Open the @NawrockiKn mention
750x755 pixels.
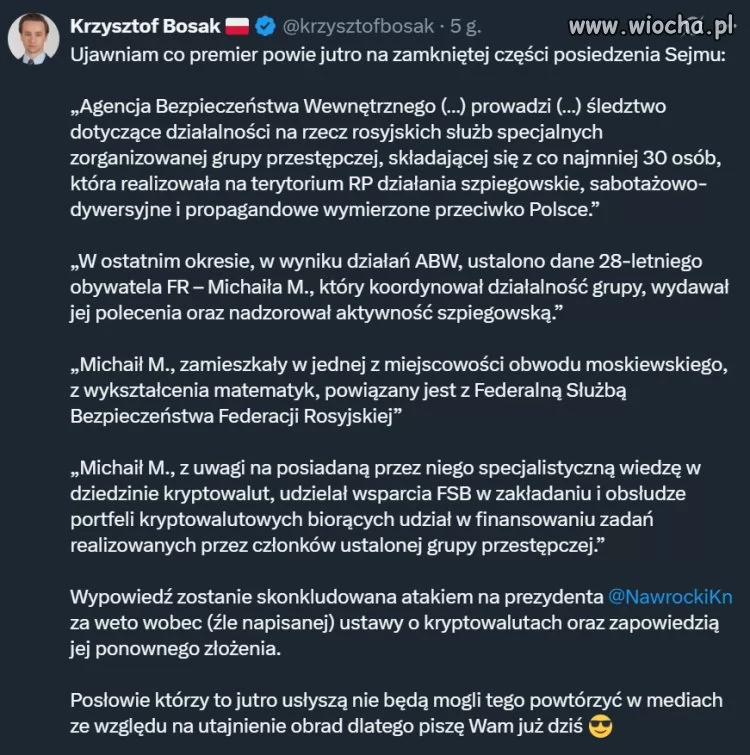click(671, 596)
